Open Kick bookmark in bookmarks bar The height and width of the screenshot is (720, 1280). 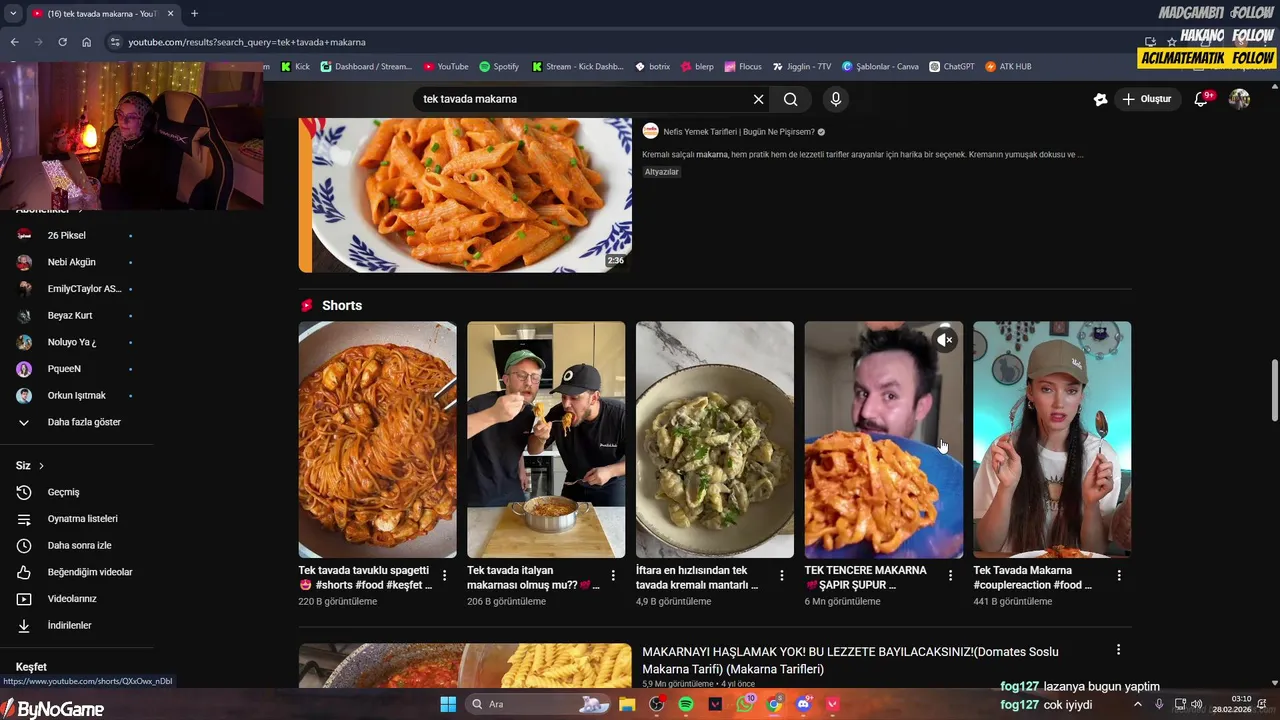[x=295, y=66]
